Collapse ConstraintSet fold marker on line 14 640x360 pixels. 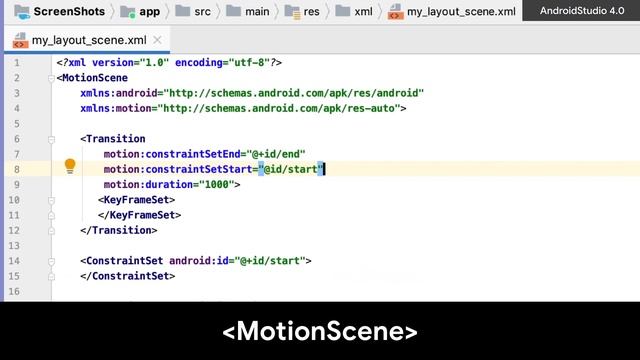[x=51, y=261]
